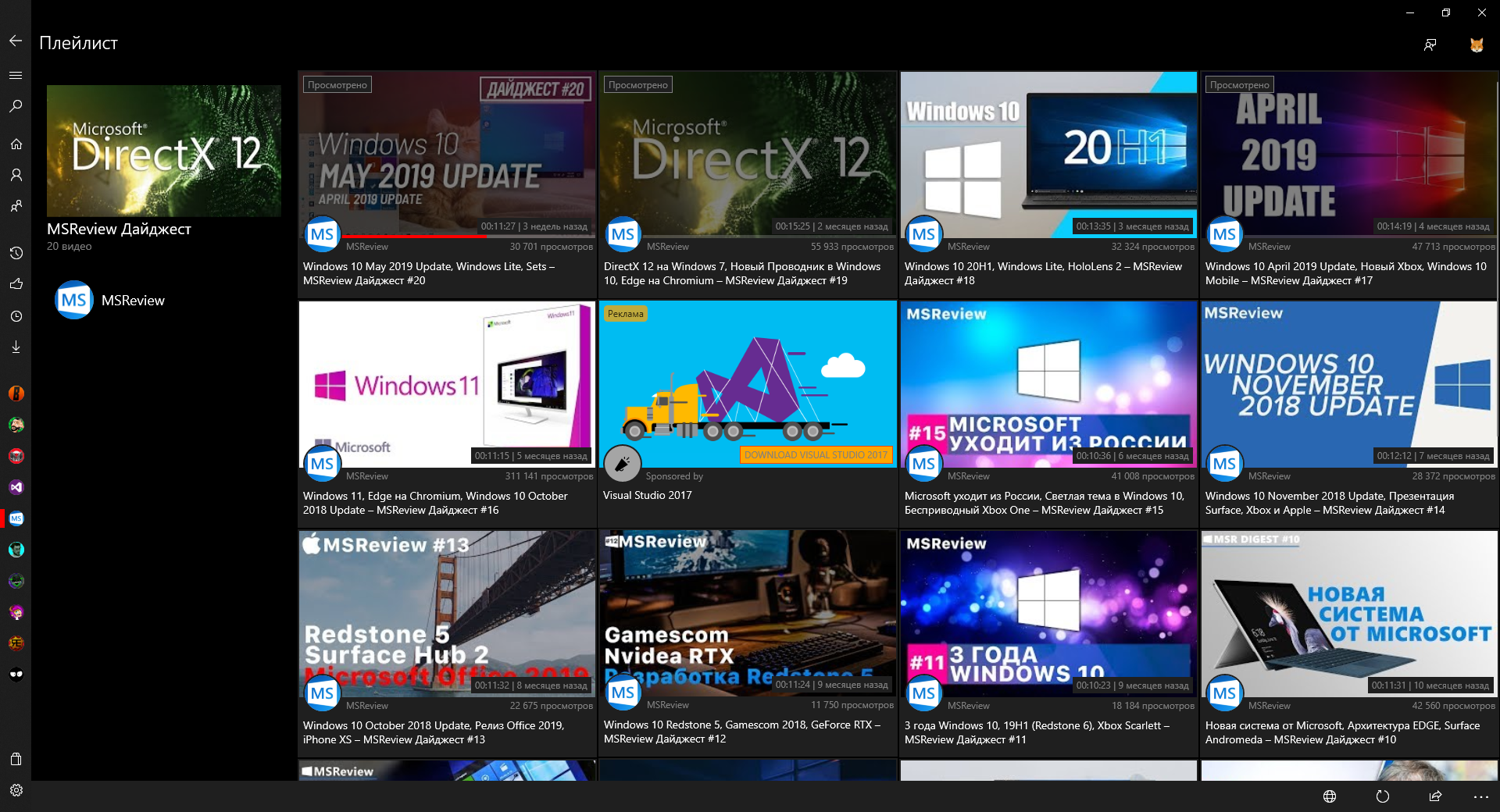Image resolution: width=1500 pixels, height=812 pixels.
Task: Expand the three-dots more options menu
Action: [x=1480, y=796]
